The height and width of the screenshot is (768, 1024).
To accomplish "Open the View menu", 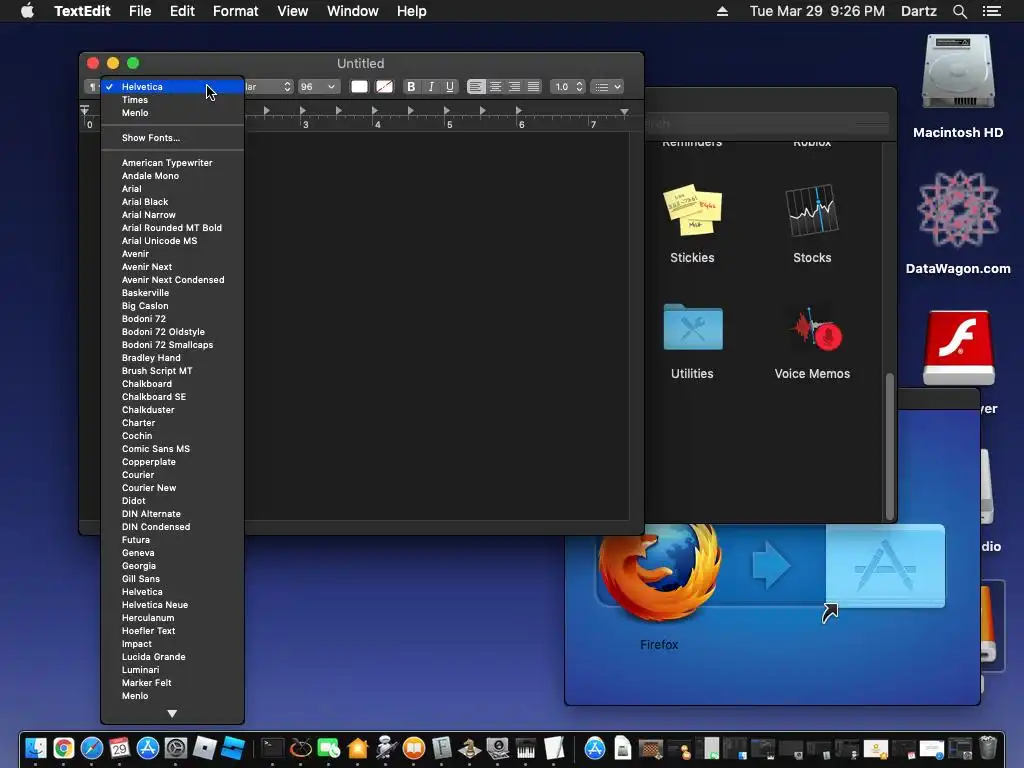I will tap(292, 11).
